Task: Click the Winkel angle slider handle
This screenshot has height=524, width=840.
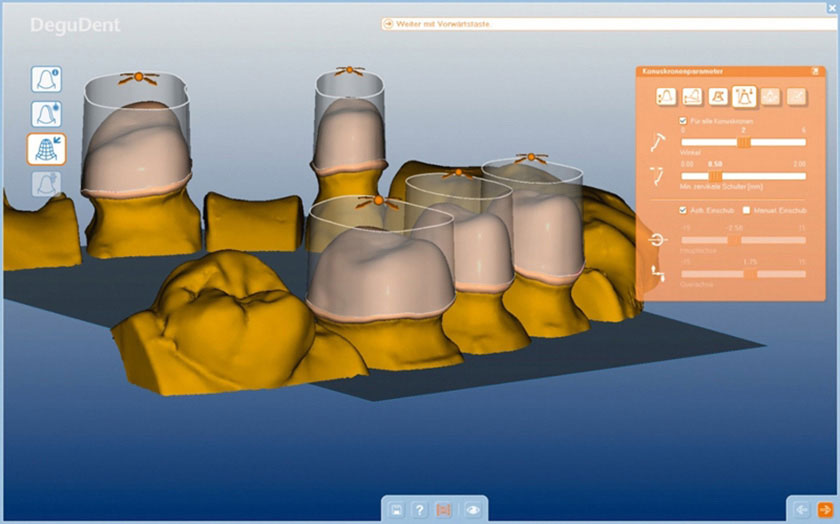Action: [x=744, y=143]
